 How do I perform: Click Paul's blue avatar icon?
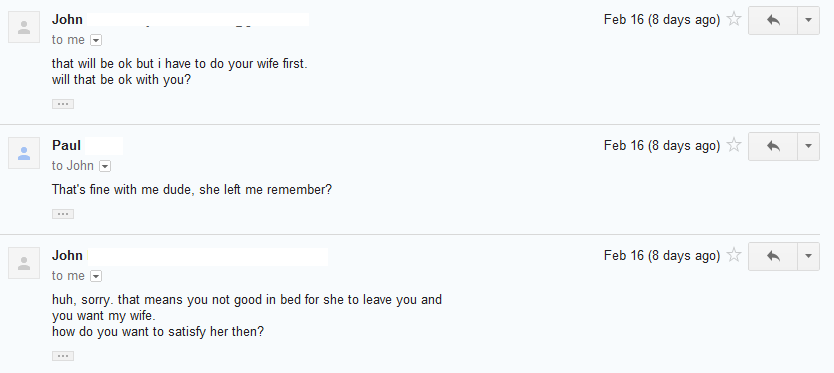24,153
